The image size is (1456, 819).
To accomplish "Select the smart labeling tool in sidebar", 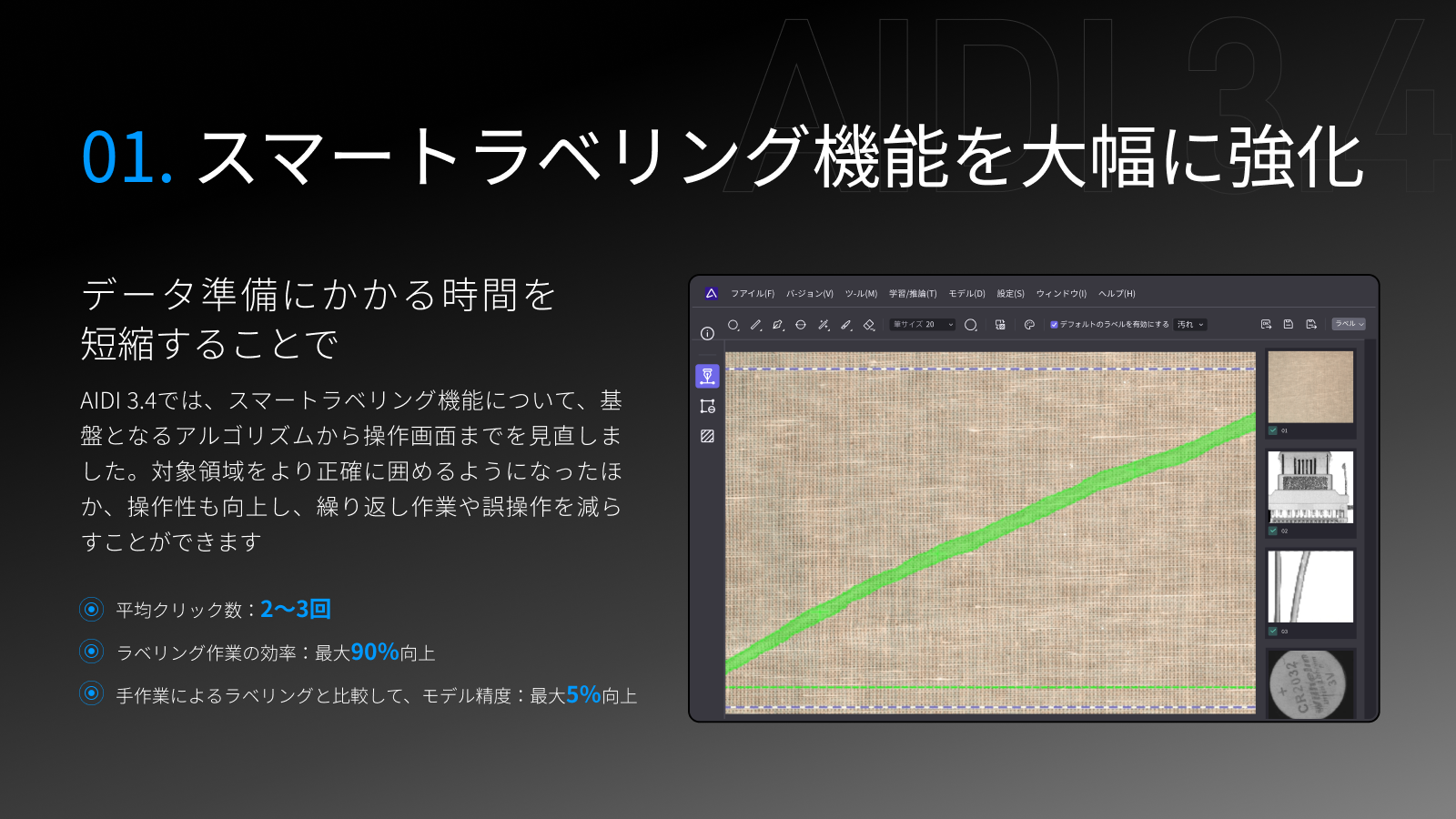I will (707, 376).
